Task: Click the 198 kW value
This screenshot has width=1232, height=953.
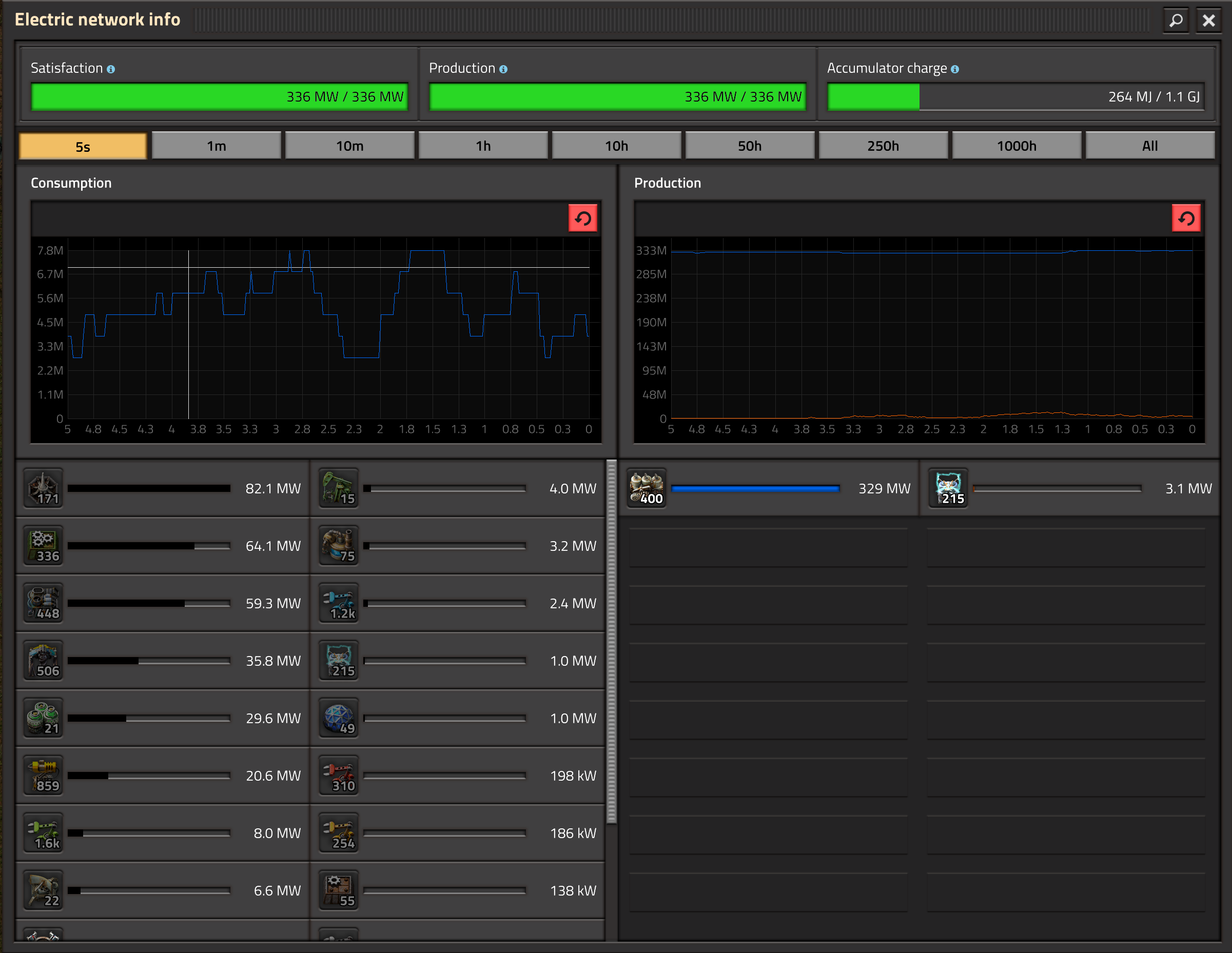Action: [573, 777]
